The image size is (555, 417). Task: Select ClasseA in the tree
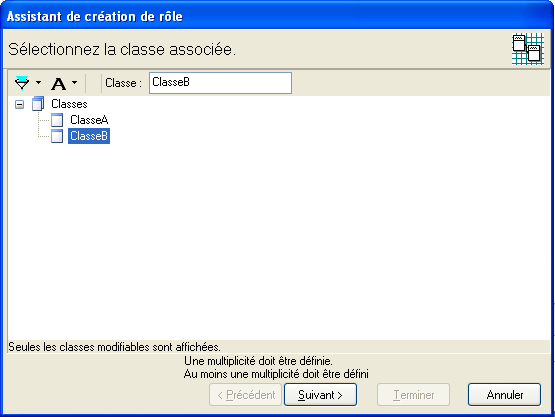[x=89, y=120]
